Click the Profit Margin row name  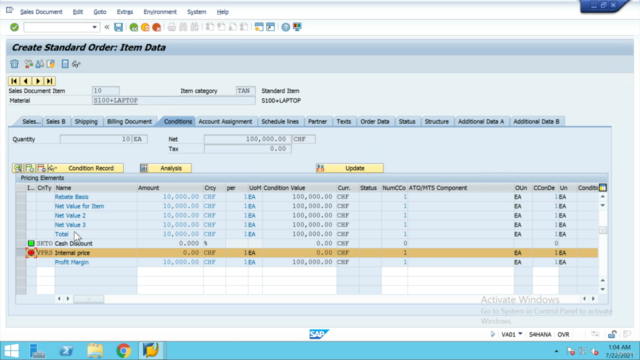pyautogui.click(x=71, y=262)
